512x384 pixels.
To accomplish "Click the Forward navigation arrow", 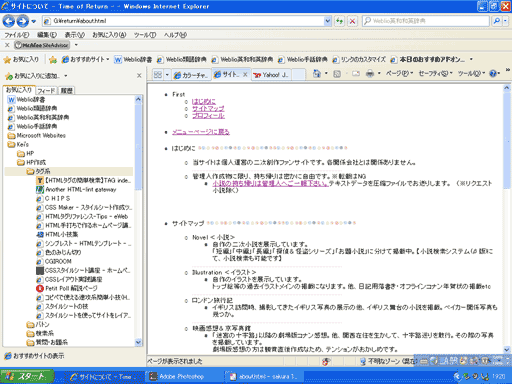I will 22,21.
